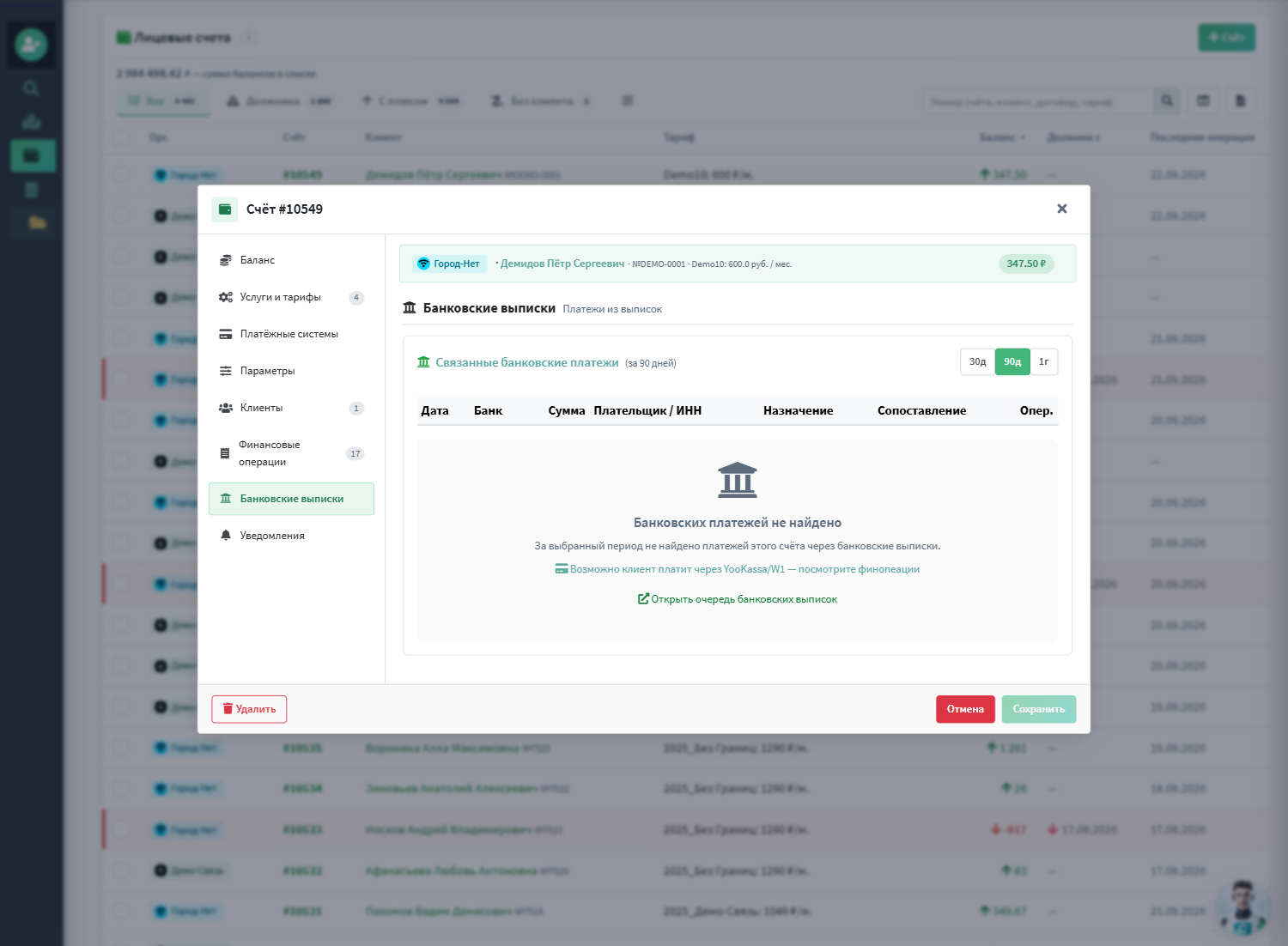Click the Сохранить button
The image size is (1288, 946).
(x=1038, y=709)
